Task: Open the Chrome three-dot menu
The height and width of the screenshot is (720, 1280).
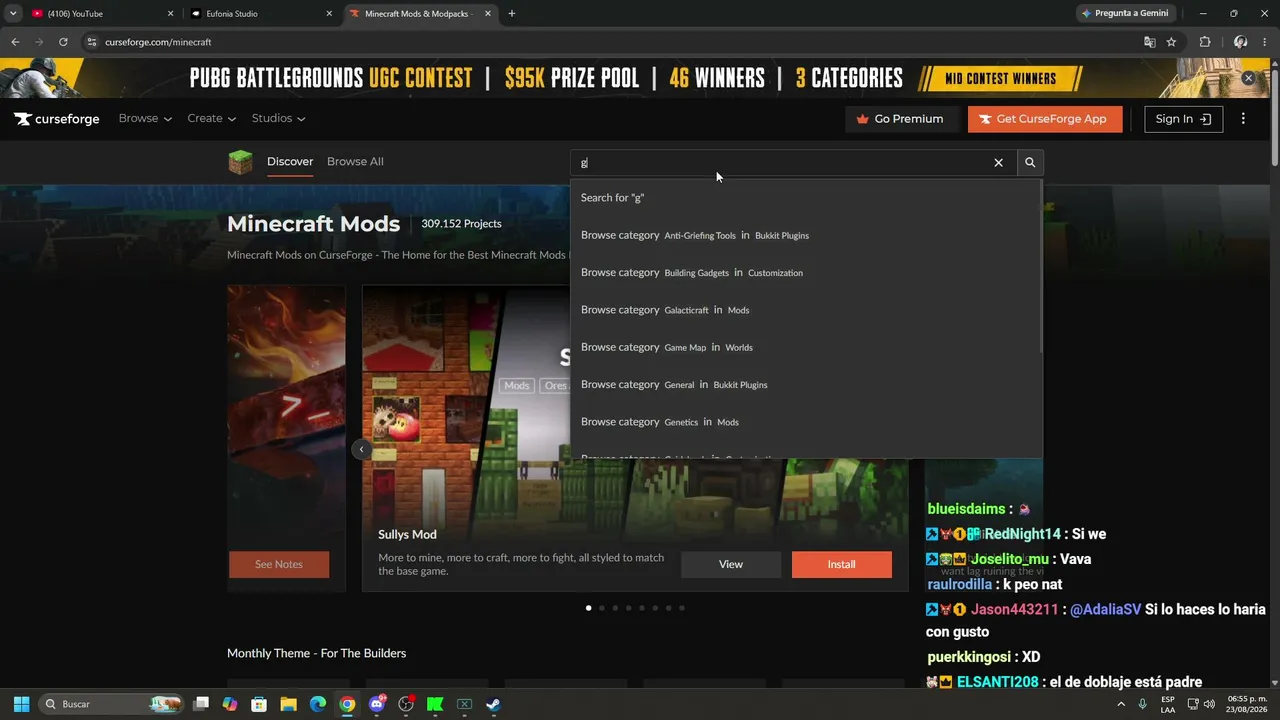Action: [1264, 42]
